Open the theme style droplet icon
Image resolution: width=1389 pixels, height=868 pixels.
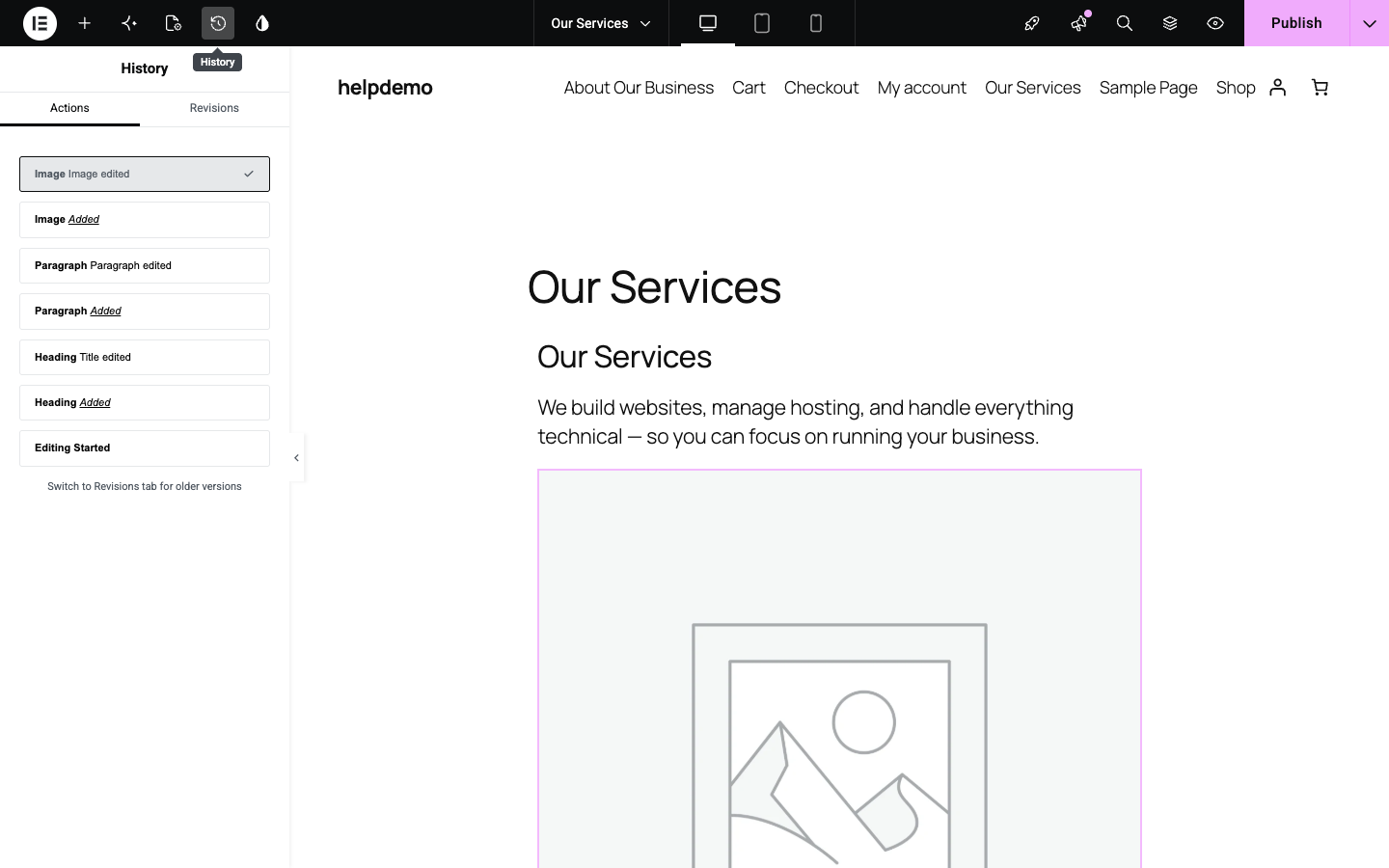(x=262, y=23)
